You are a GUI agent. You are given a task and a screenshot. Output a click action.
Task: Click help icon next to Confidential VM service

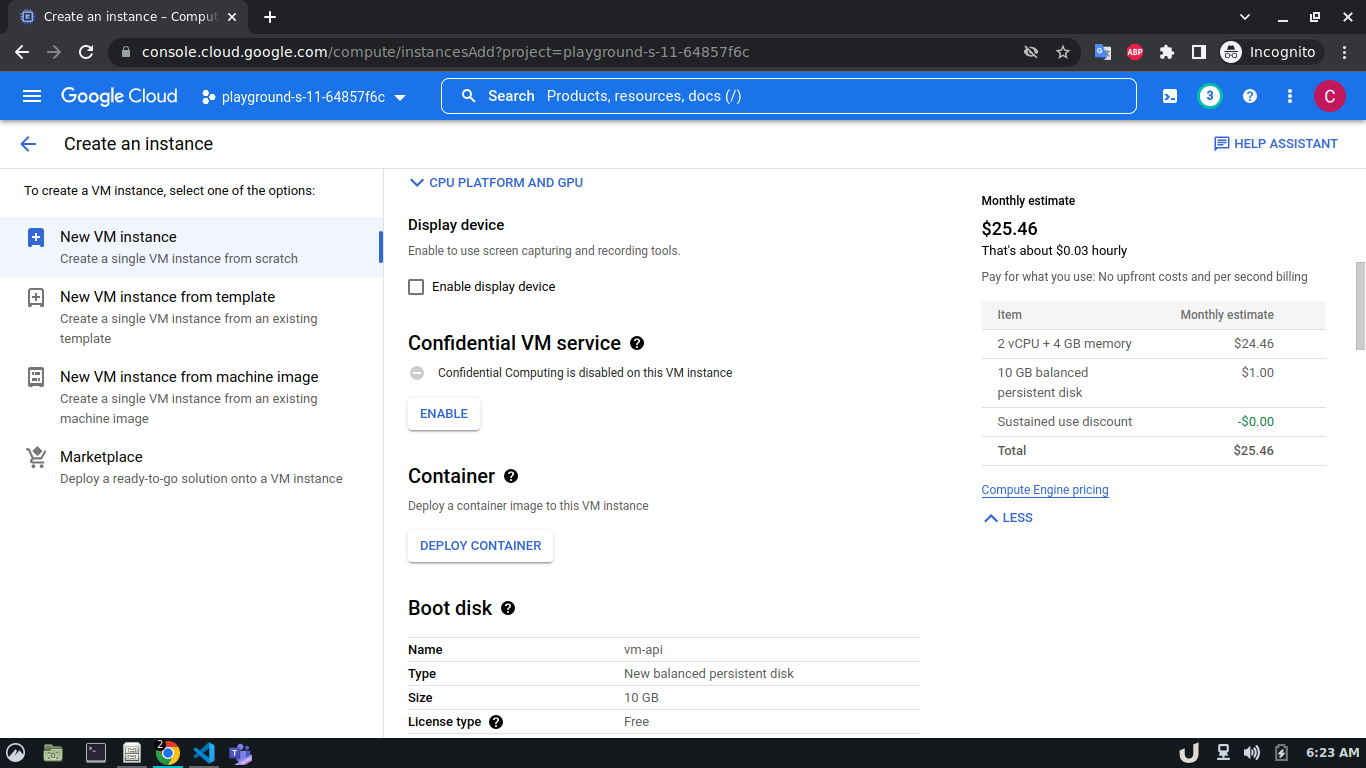pyautogui.click(x=637, y=343)
